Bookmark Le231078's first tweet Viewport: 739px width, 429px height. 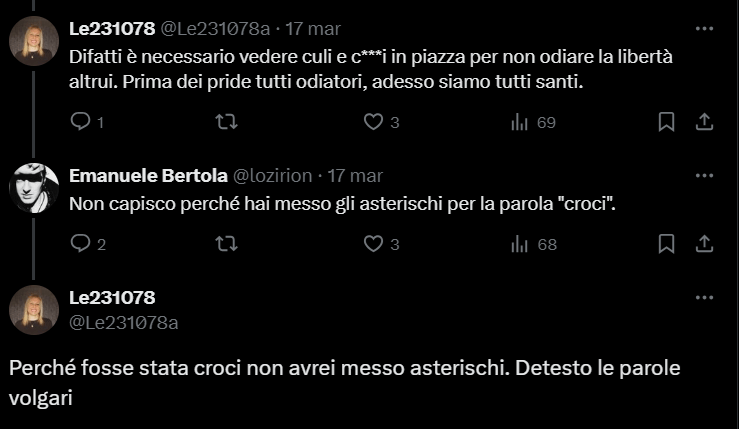pos(666,122)
